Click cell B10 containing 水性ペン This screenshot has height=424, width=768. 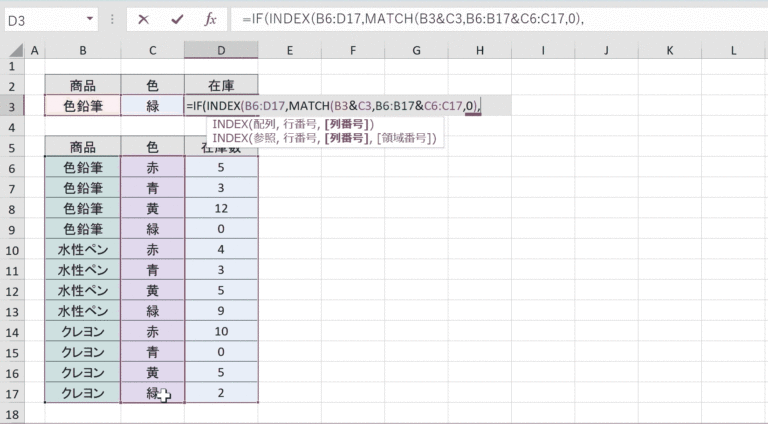coord(82,250)
